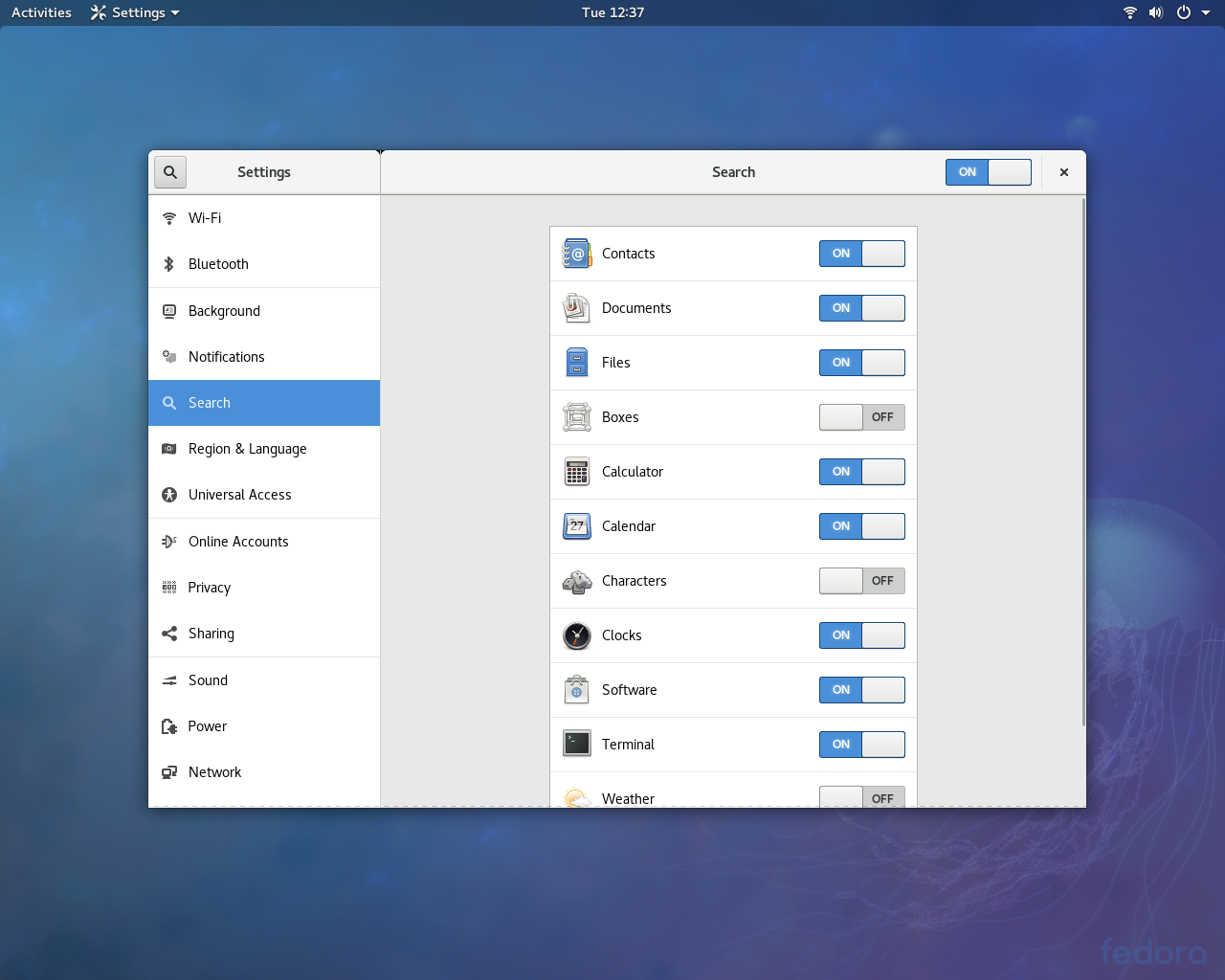The width and height of the screenshot is (1225, 980).
Task: Click the Calendar app icon
Action: point(577,526)
